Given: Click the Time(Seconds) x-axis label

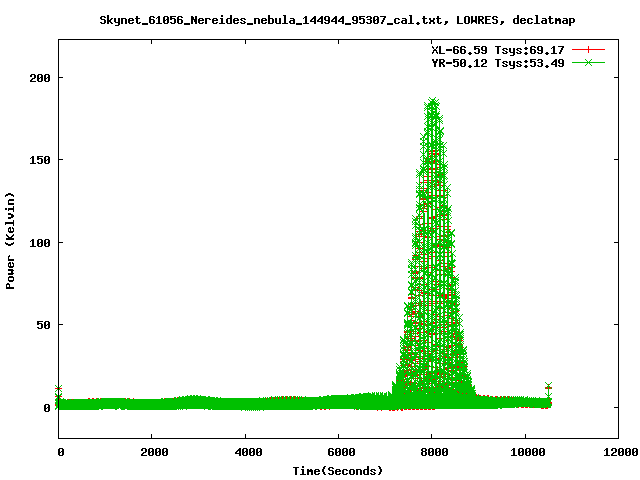Looking at the screenshot, I should (337, 470).
